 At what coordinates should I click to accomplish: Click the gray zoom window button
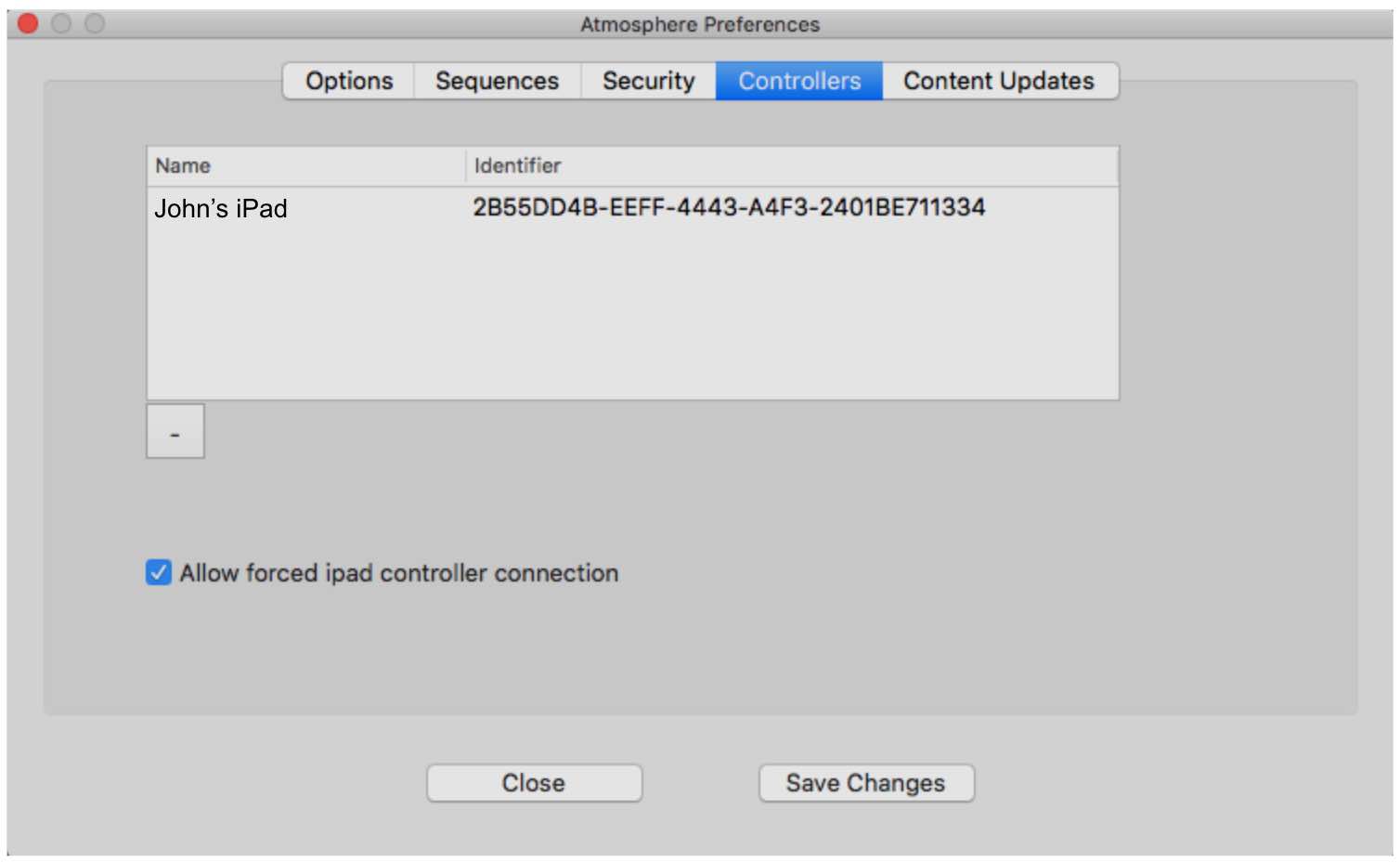click(95, 23)
